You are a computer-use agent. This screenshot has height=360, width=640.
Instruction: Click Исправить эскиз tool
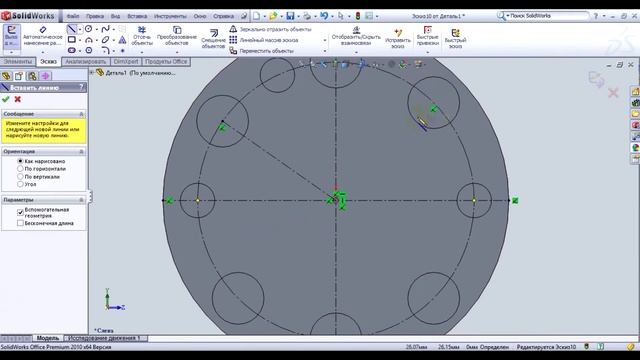pyautogui.click(x=398, y=38)
